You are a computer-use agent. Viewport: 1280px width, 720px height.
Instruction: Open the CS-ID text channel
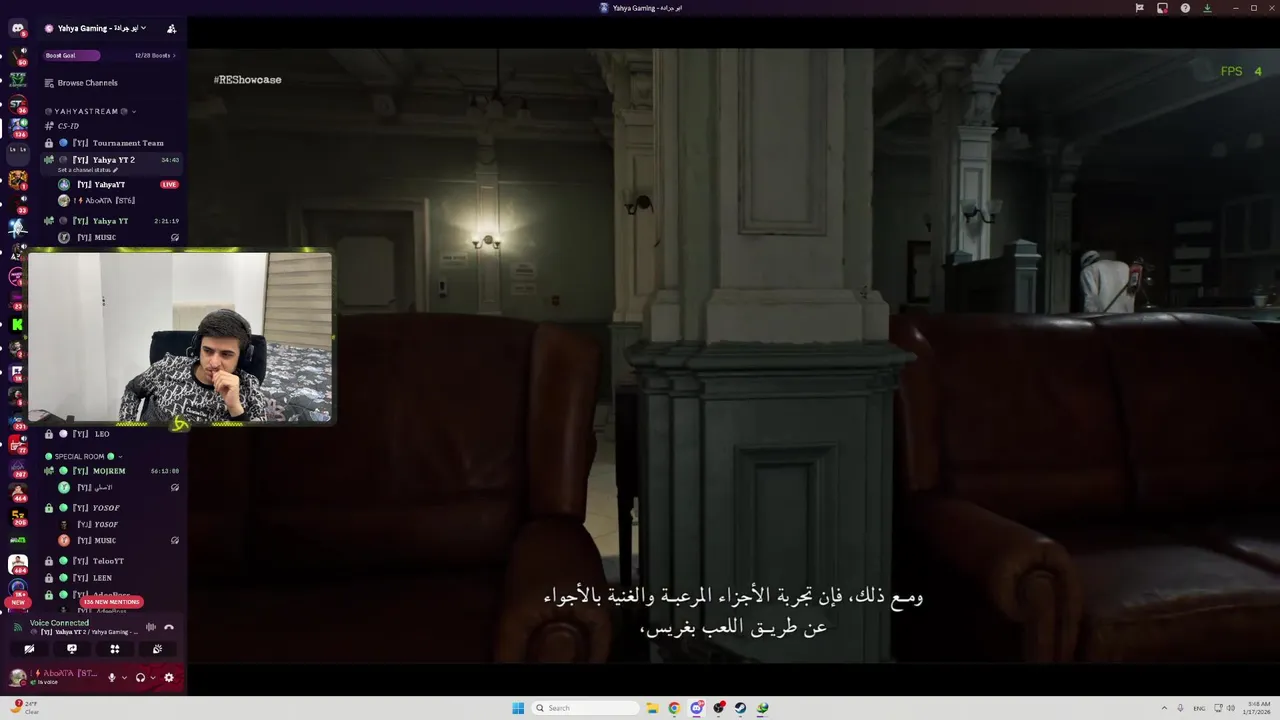pos(111,126)
